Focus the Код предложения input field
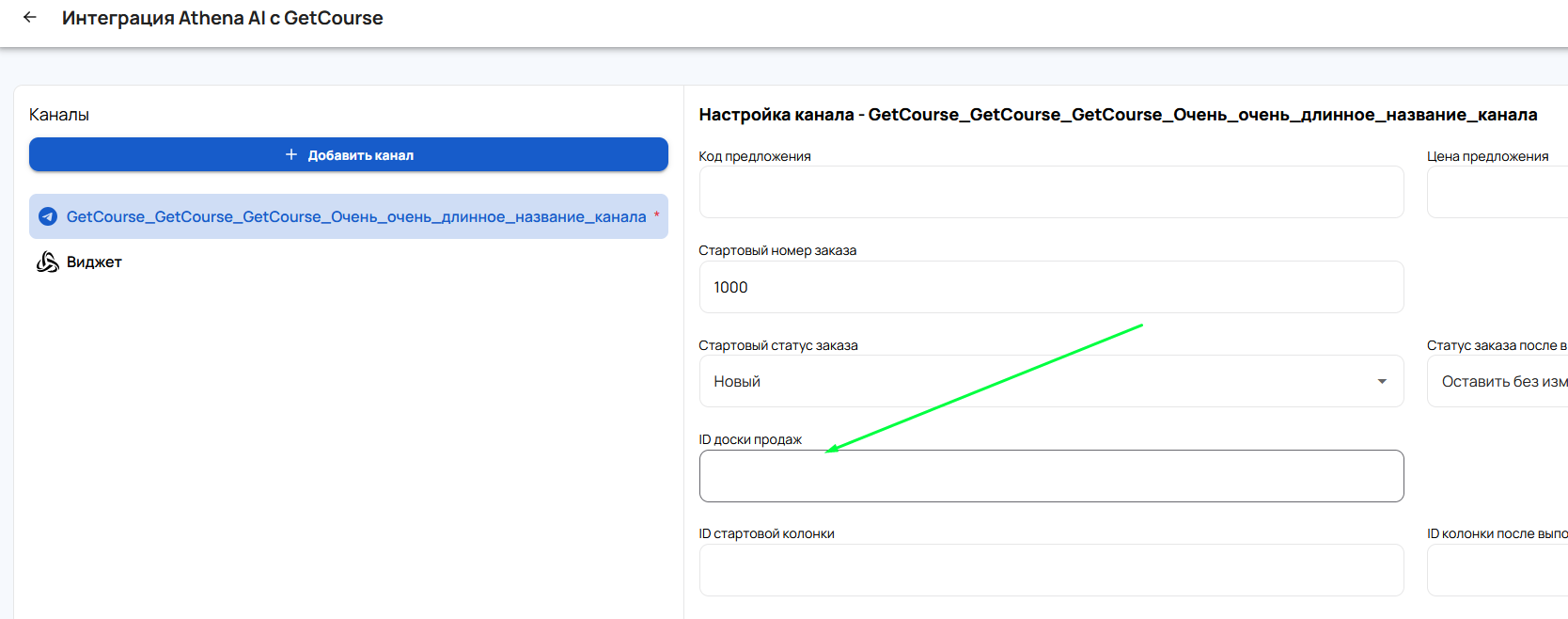The image size is (1568, 619). [x=1051, y=193]
